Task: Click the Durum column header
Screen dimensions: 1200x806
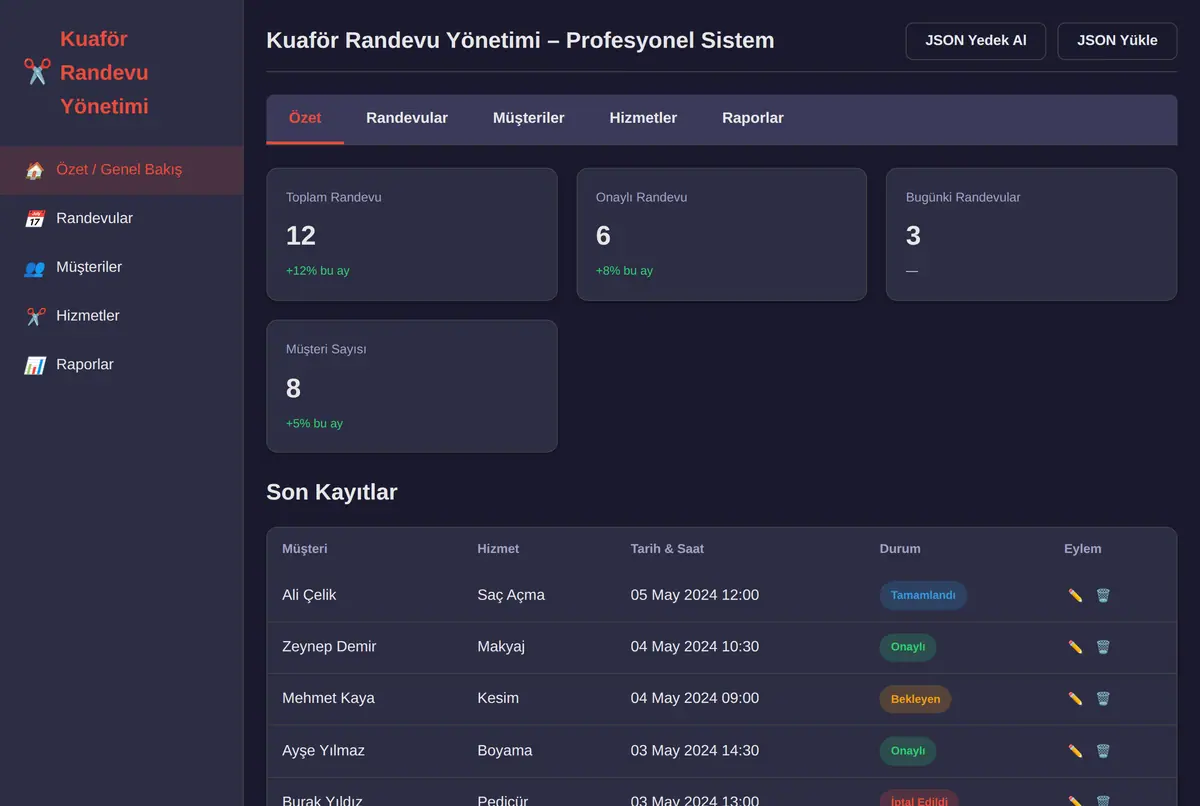Action: coord(900,549)
